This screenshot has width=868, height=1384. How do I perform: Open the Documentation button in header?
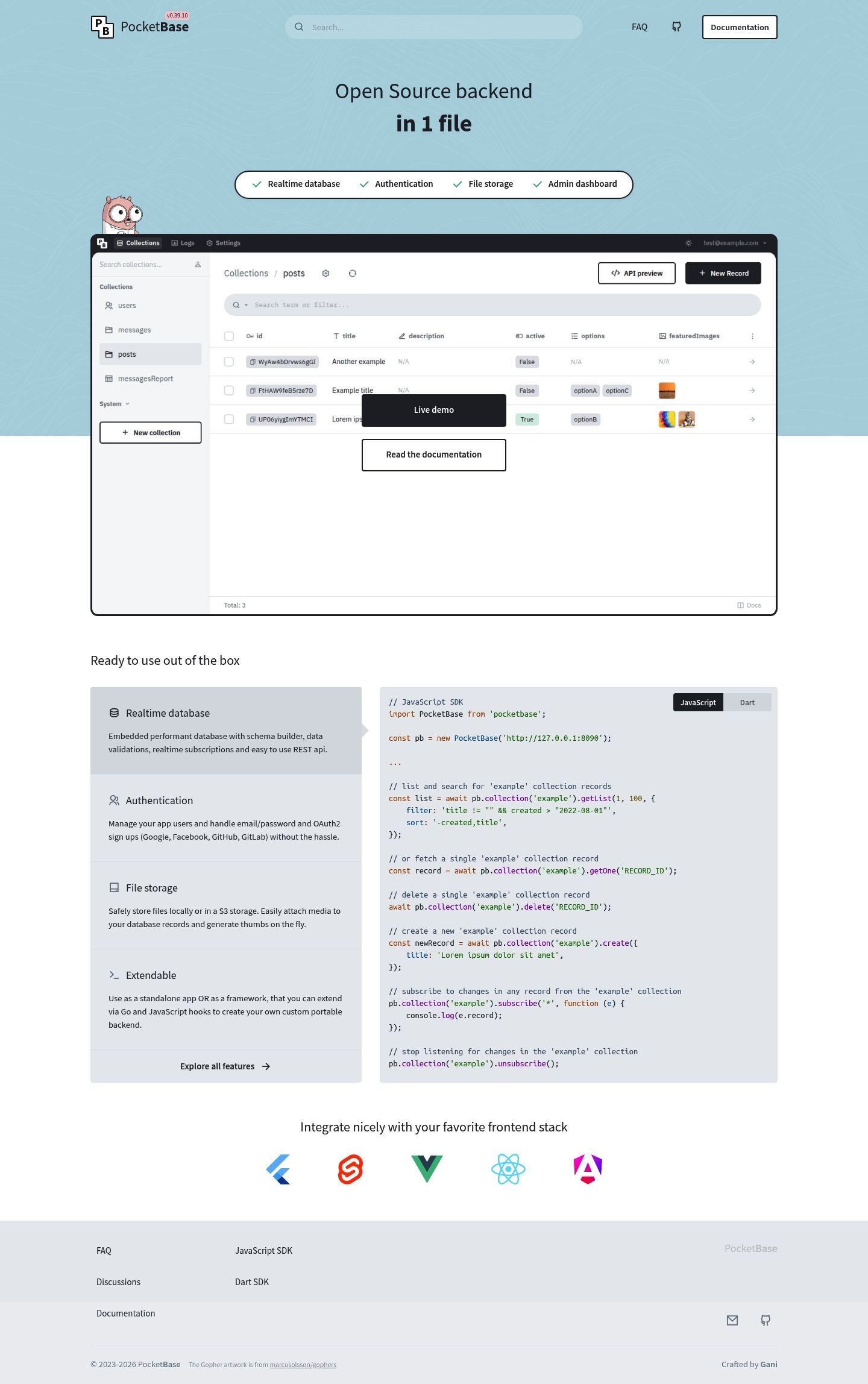pyautogui.click(x=740, y=27)
